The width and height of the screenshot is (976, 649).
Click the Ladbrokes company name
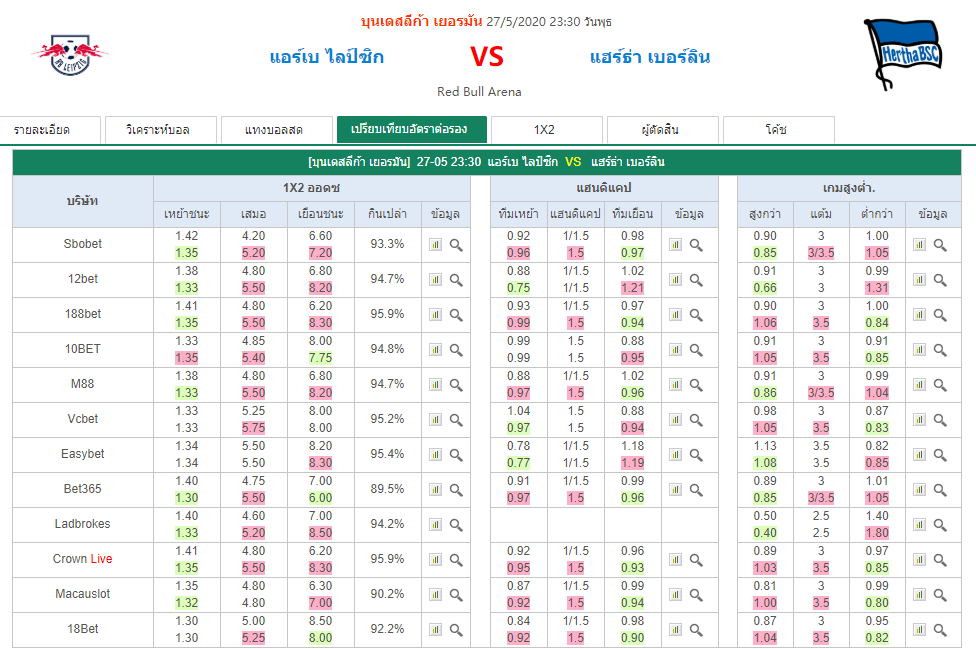[x=83, y=524]
